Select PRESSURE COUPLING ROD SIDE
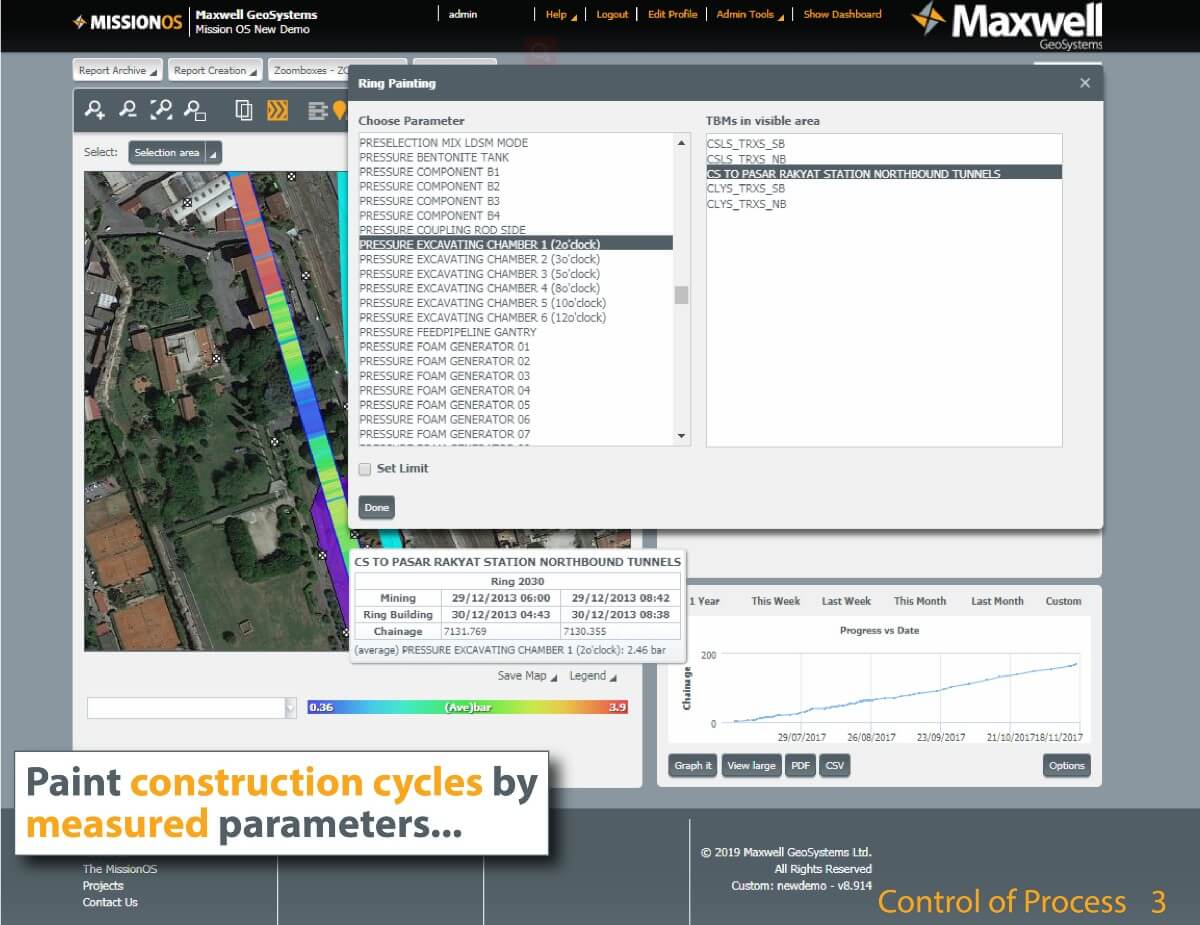Screen dimensions: 1200x925 515,230
